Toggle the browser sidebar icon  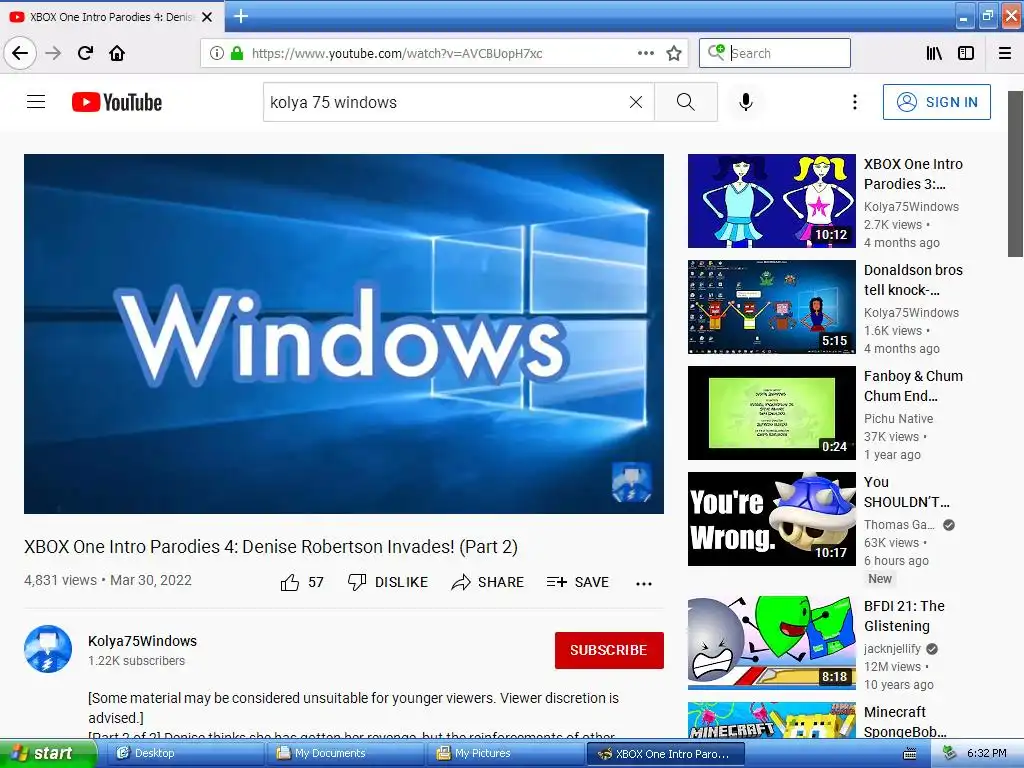(x=966, y=53)
